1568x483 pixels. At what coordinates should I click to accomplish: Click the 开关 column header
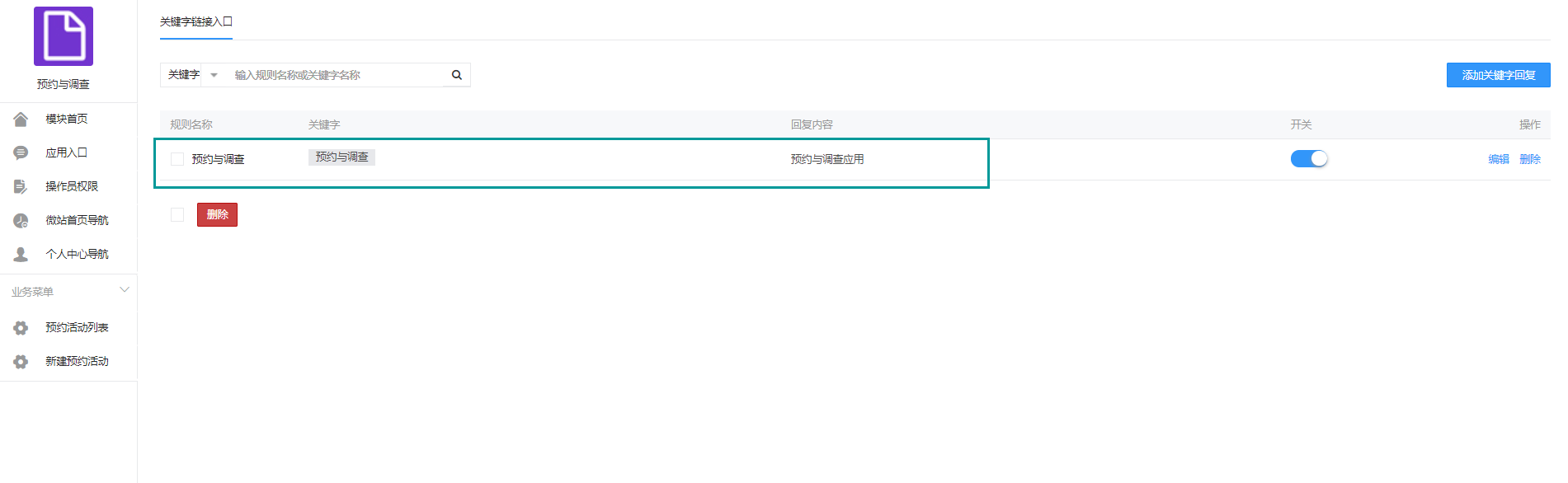coord(1301,124)
